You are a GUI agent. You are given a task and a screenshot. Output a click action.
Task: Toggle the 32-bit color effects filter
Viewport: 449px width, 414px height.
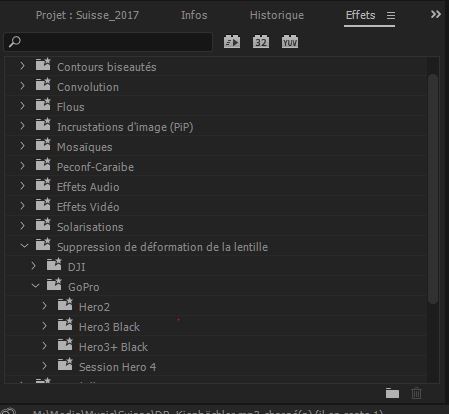[x=261, y=42]
